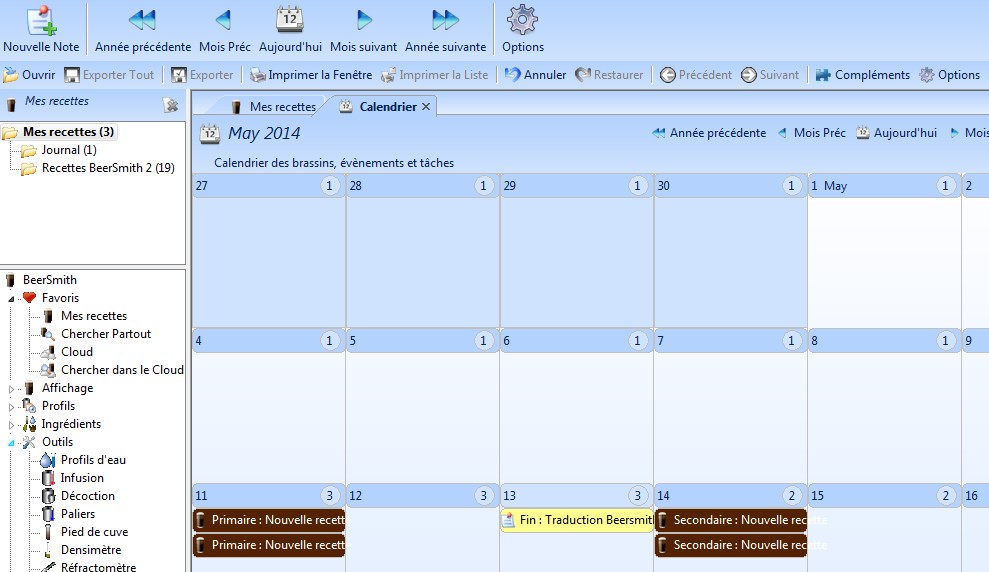Open the Décoction tool
Viewport: 989px width, 572px height.
pyautogui.click(x=87, y=496)
